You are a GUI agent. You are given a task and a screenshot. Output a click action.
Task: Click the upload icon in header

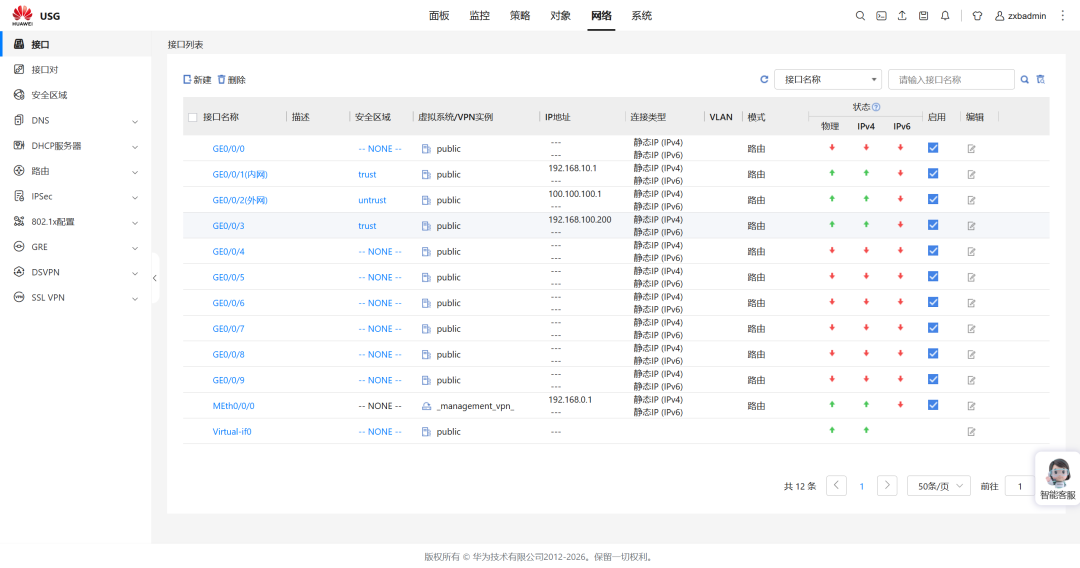pyautogui.click(x=902, y=16)
